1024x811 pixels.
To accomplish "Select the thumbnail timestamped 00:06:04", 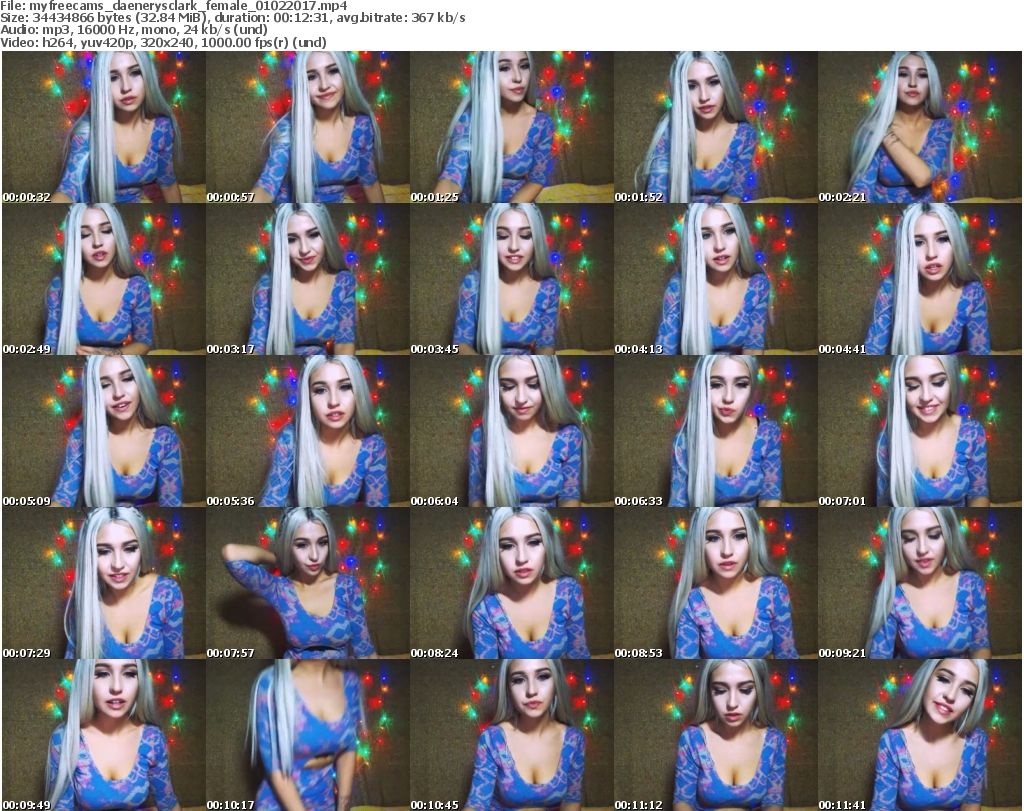I will tap(512, 431).
